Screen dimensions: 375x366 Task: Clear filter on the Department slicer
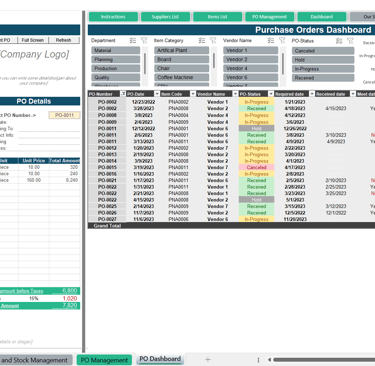coord(144,41)
